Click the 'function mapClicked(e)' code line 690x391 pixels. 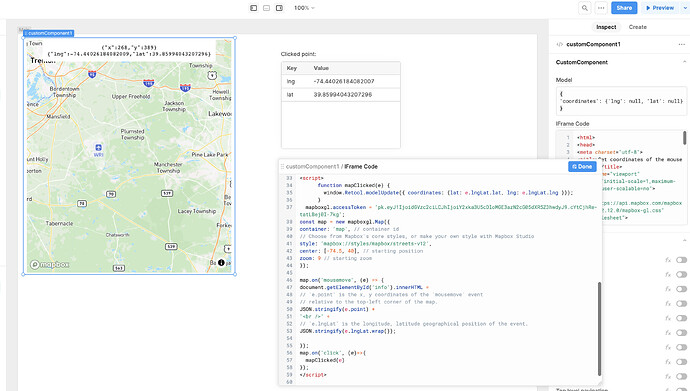353,185
